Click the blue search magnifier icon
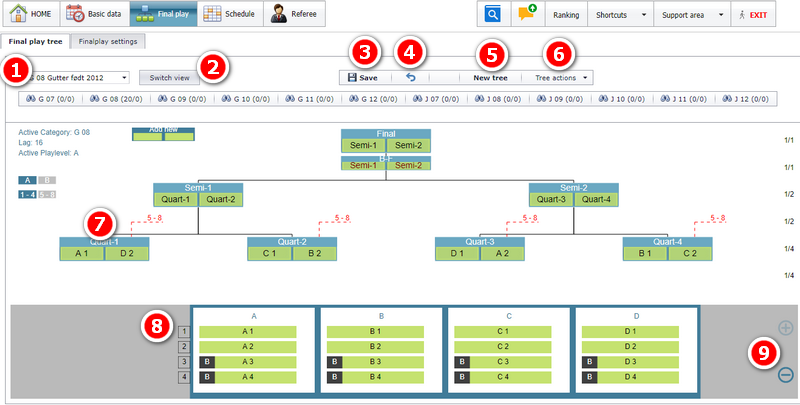 (x=493, y=14)
